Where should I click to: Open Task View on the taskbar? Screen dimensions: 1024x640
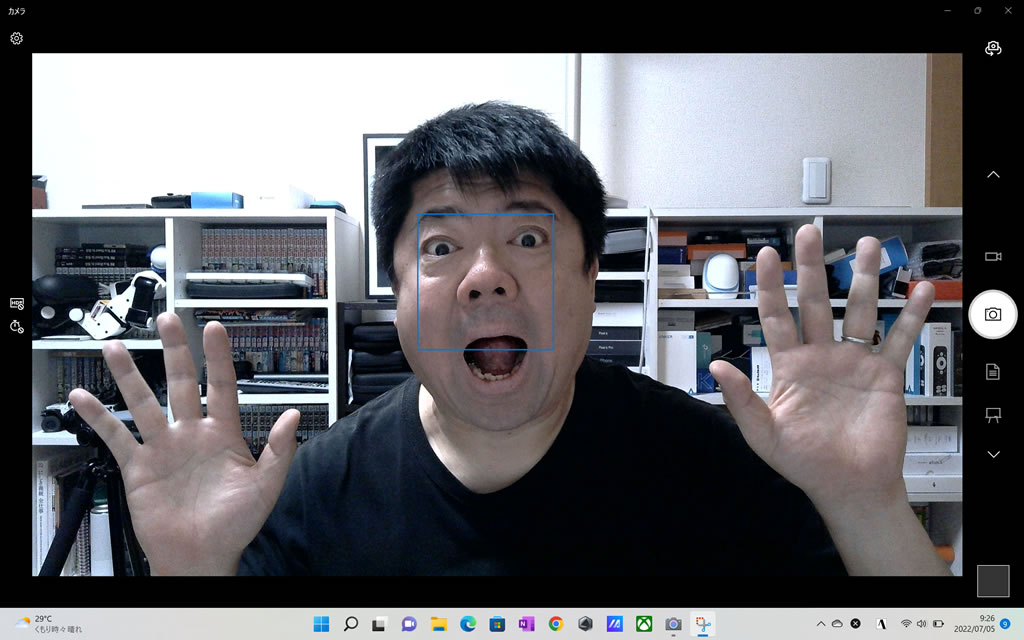click(379, 624)
